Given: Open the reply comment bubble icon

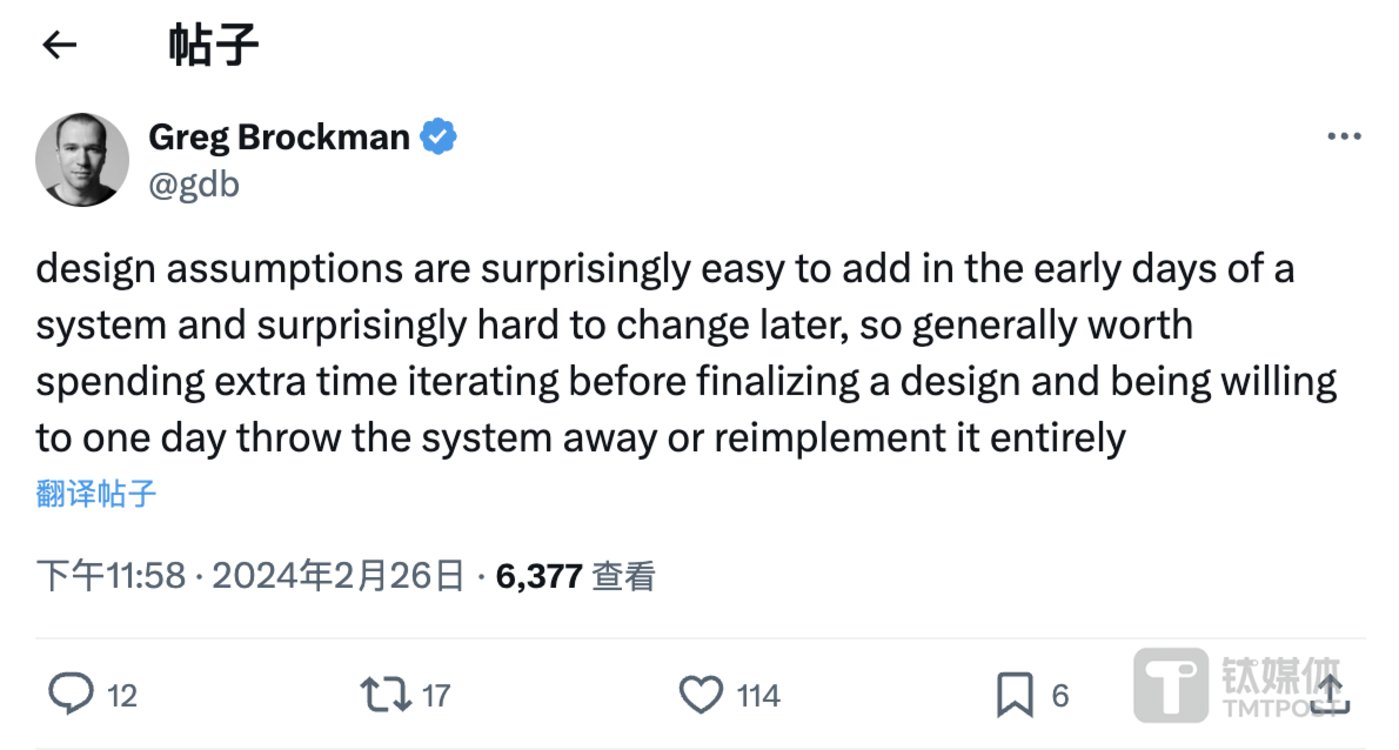Looking at the screenshot, I should coord(71,694).
